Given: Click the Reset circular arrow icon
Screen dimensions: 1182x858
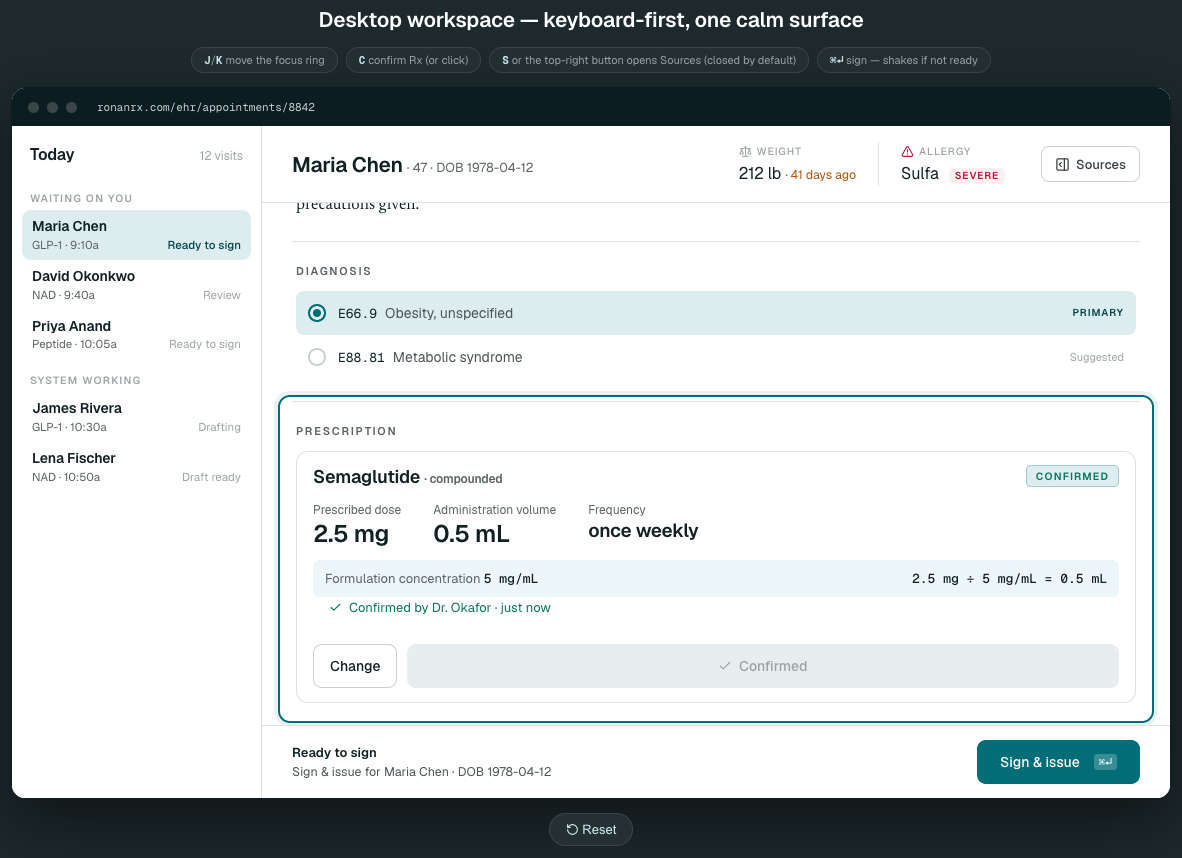Looking at the screenshot, I should point(572,829).
